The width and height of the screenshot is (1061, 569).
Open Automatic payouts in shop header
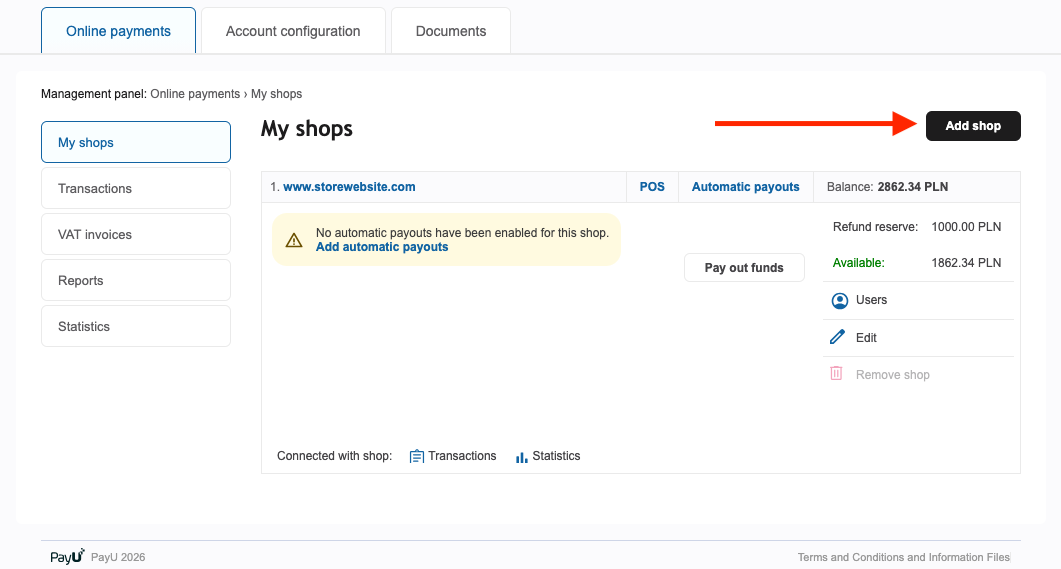(745, 187)
